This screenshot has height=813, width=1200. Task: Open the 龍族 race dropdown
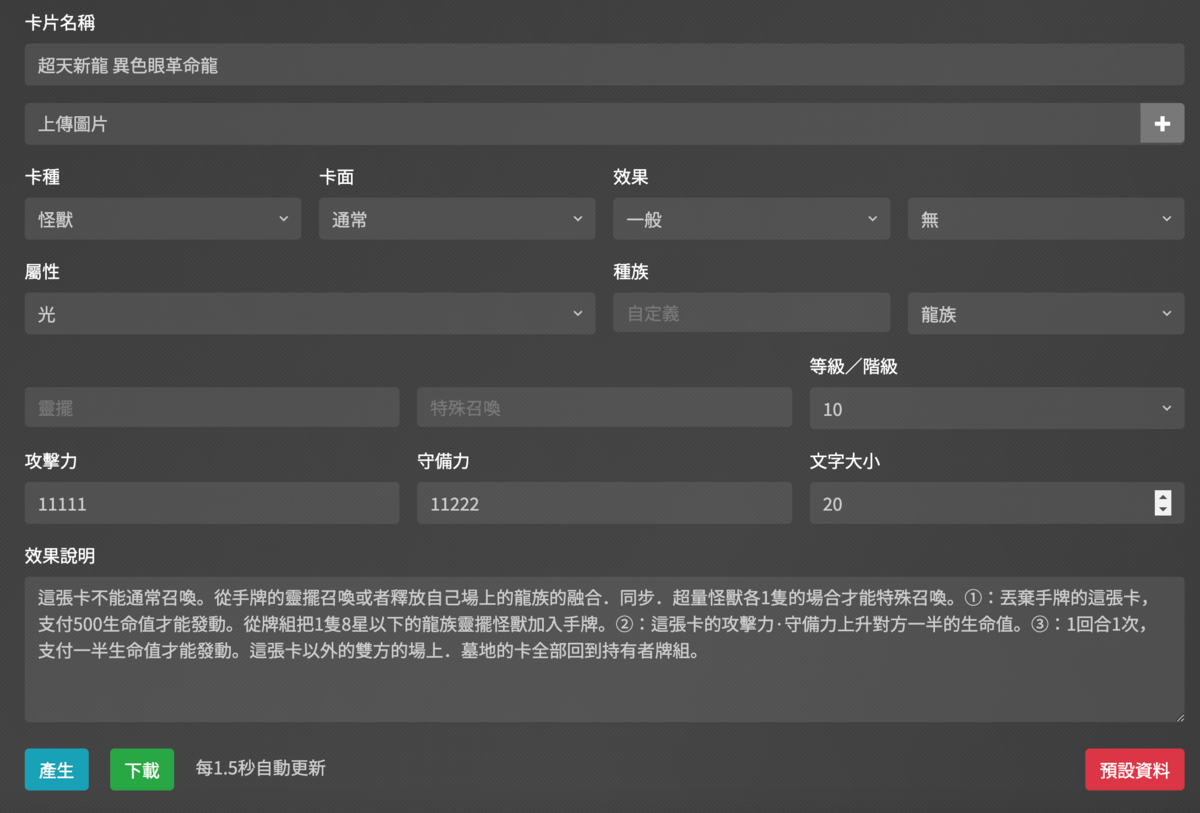[1045, 314]
